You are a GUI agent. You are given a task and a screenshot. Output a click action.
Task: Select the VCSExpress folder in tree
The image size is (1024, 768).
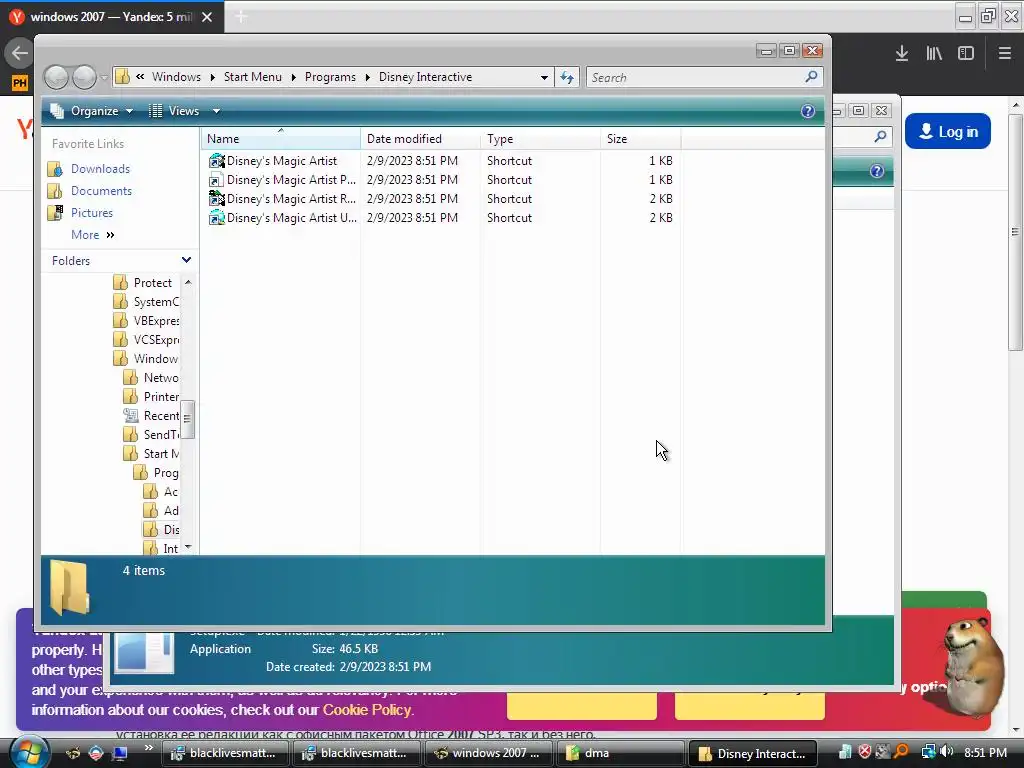(146, 340)
